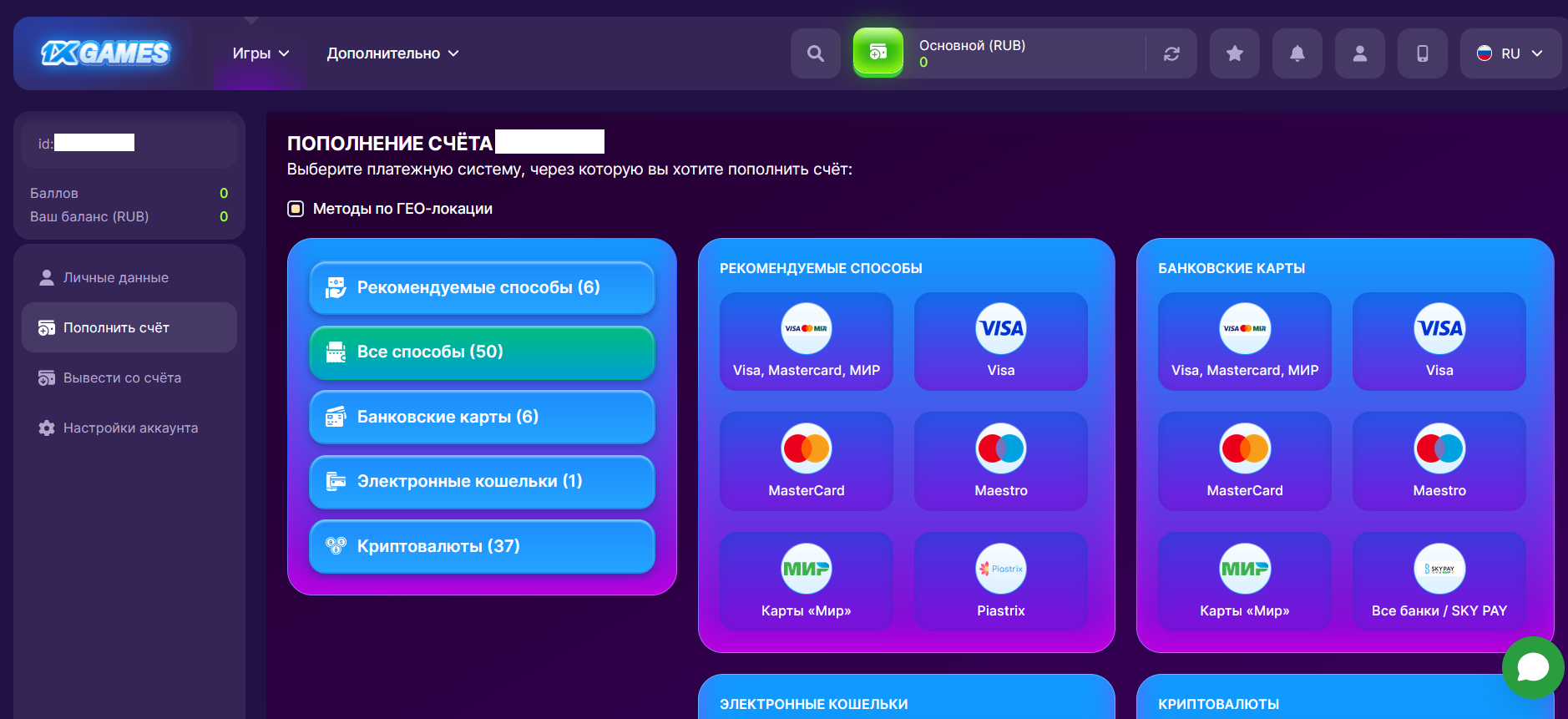Image resolution: width=1568 pixels, height=719 pixels.
Task: Filter by Рекомендуемые способы (6)
Action: [482, 287]
